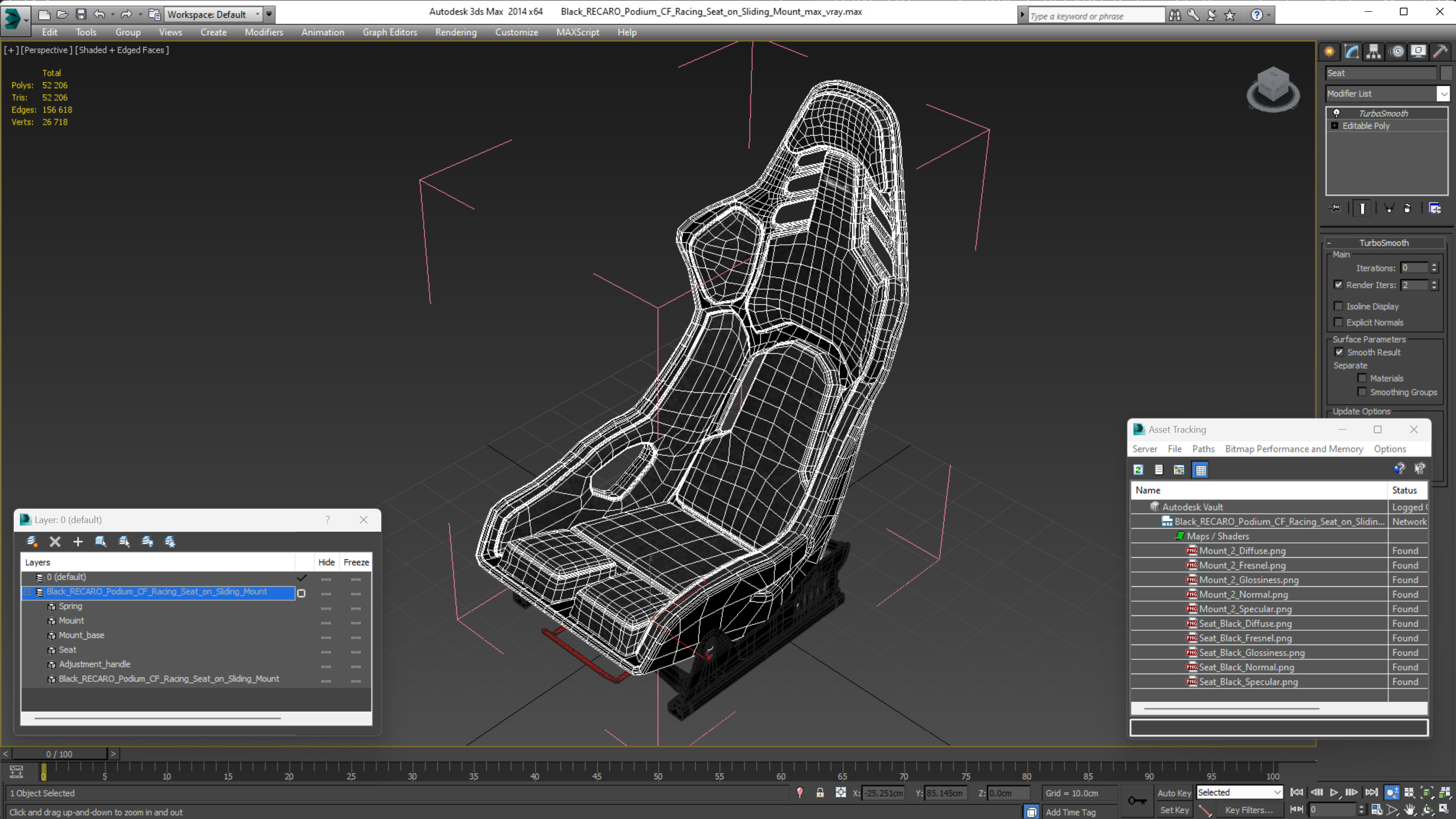
Task: Click Configure Modifier Sets icon
Action: tap(1435, 209)
